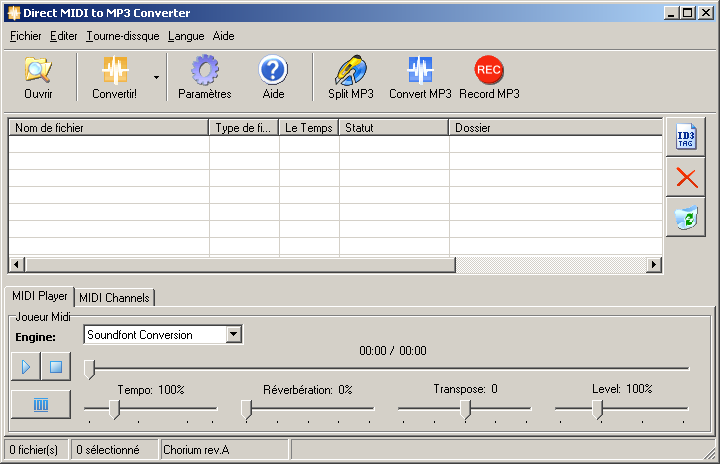Launch the Split MP3 tool
The height and width of the screenshot is (464, 720).
point(351,77)
